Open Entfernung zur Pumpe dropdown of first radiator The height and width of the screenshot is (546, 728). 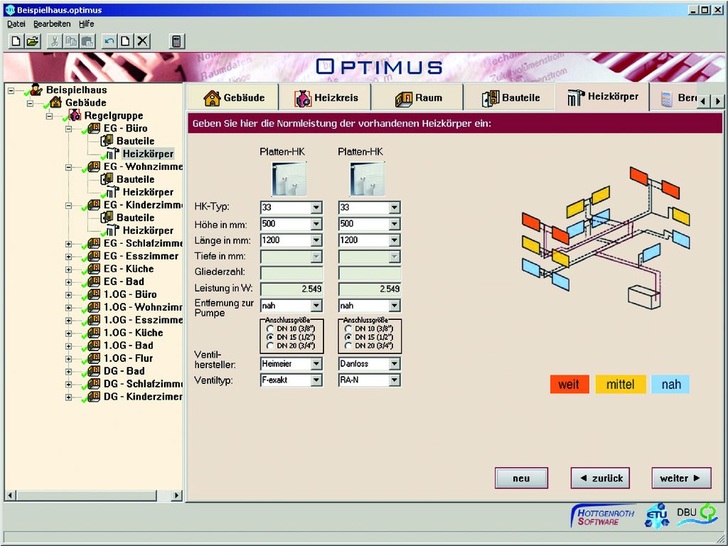click(x=316, y=306)
